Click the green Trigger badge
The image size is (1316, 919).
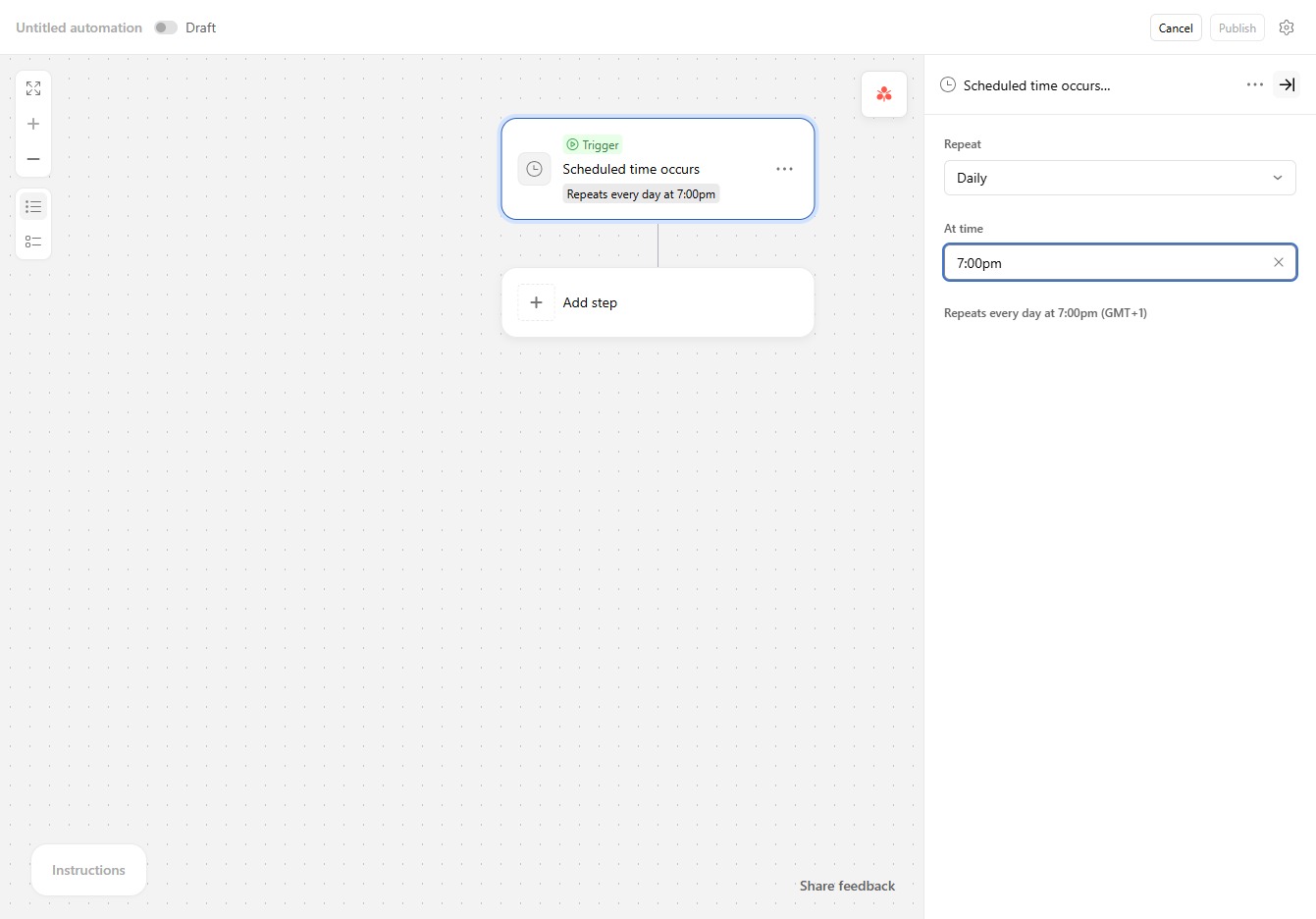coord(593,144)
